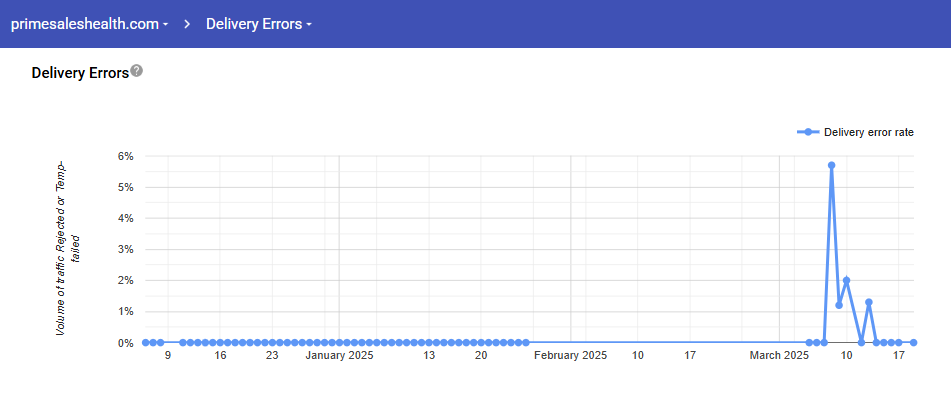Click the Delivery Errors section heading
The width and height of the screenshot is (951, 393).
click(80, 73)
